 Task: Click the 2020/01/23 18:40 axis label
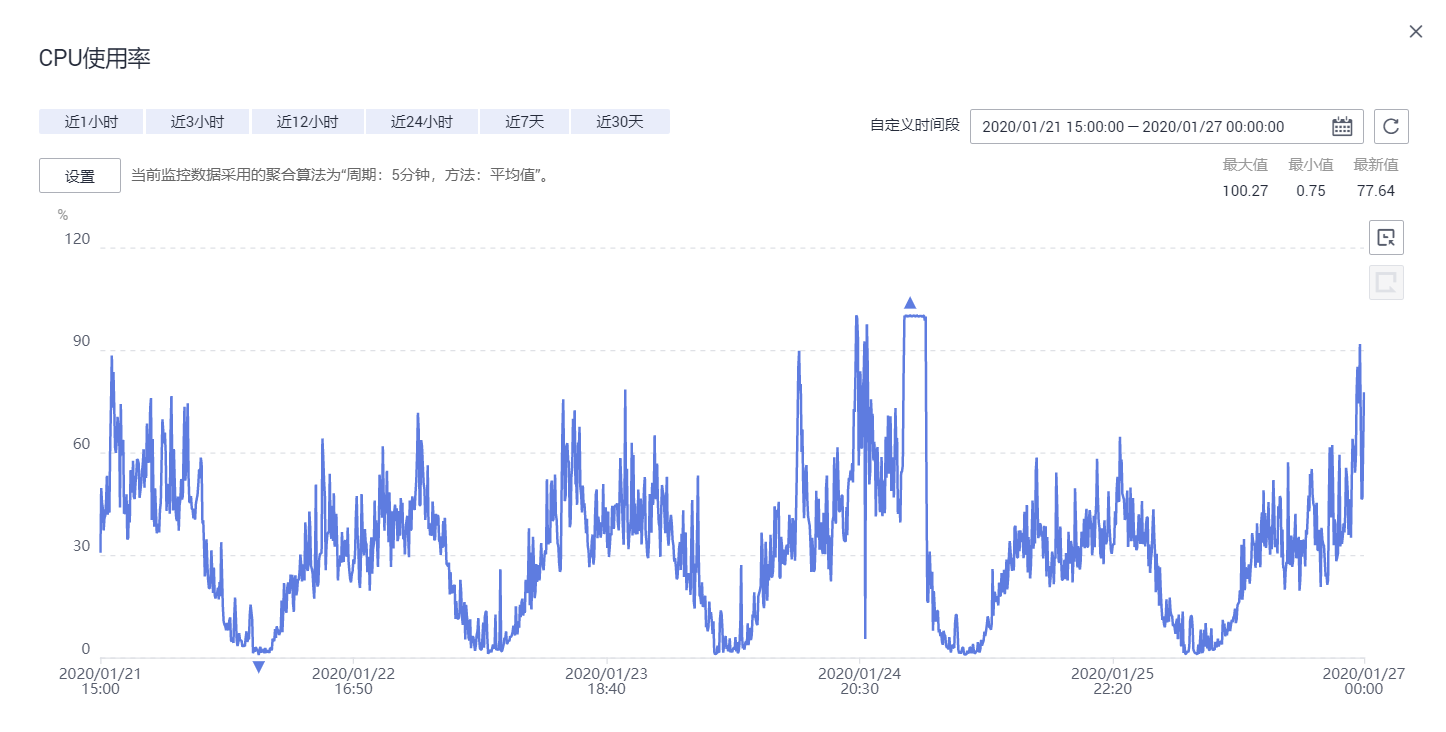point(606,681)
